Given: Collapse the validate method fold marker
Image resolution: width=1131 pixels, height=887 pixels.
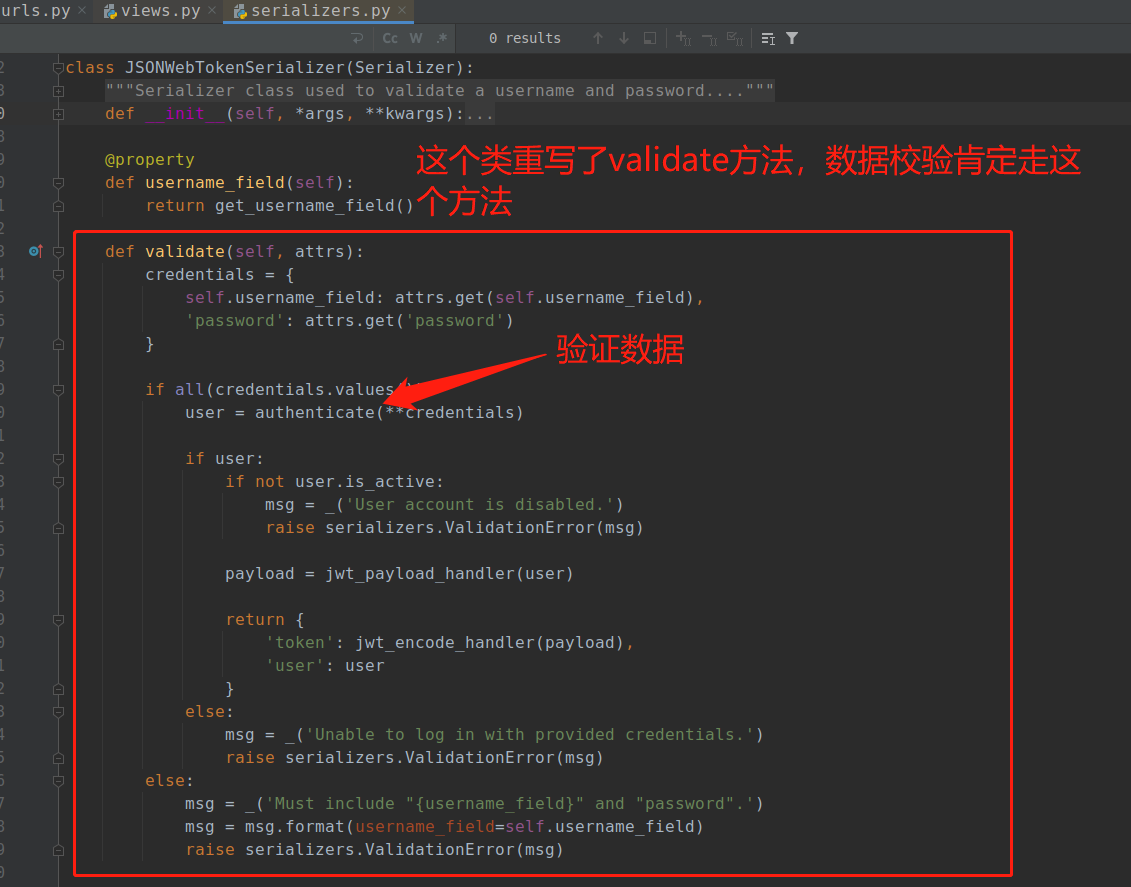Looking at the screenshot, I should [x=58, y=252].
